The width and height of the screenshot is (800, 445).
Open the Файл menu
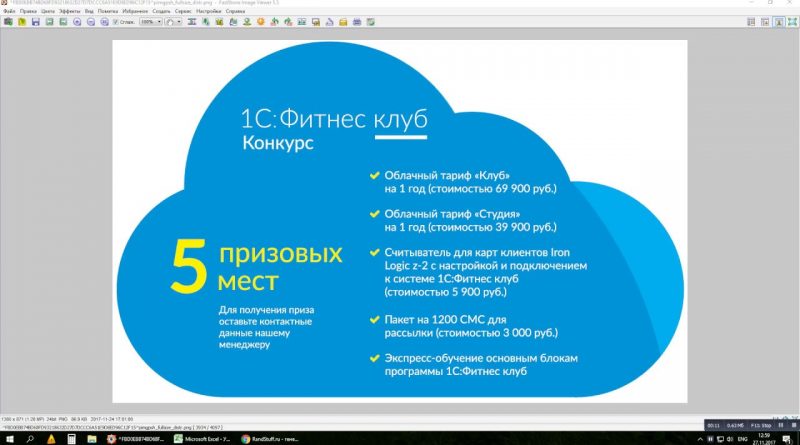pos(9,11)
